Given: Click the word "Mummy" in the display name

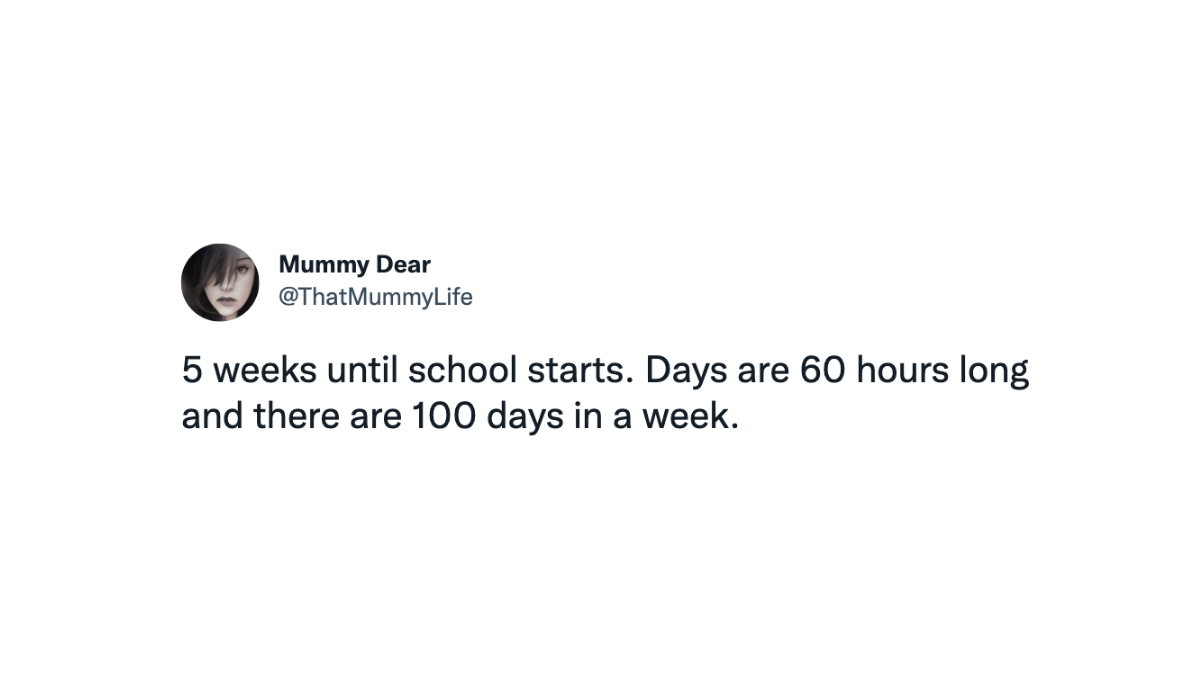Looking at the screenshot, I should tap(325, 265).
